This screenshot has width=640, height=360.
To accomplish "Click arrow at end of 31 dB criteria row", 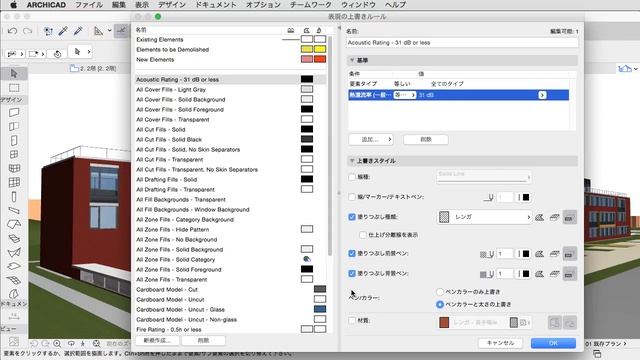I will tap(542, 95).
